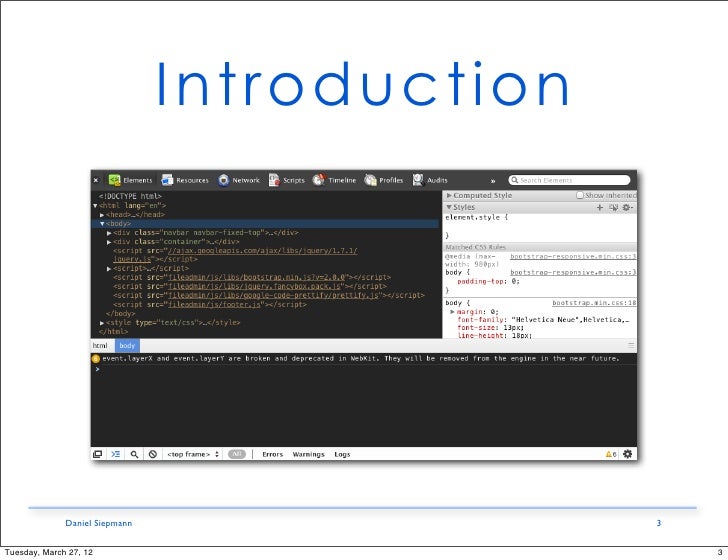Select the html breadcrumb
The height and width of the screenshot is (560, 728).
[100, 345]
